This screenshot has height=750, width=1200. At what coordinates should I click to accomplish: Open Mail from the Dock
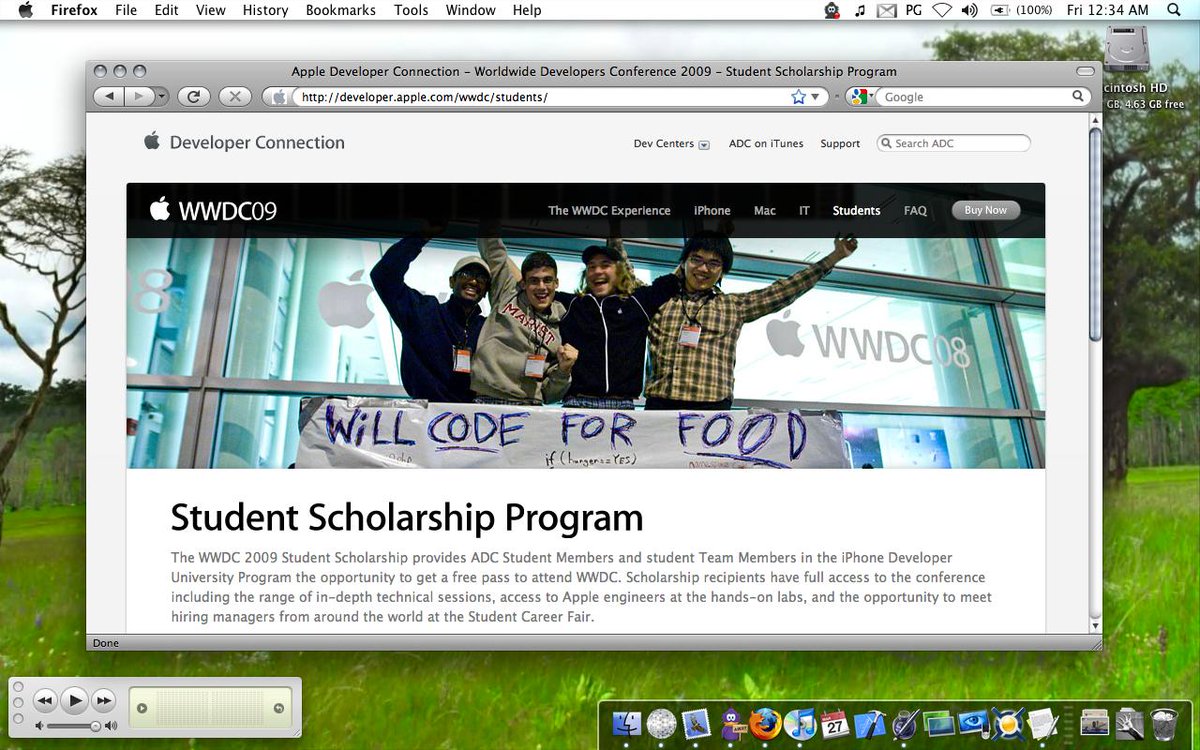(x=696, y=723)
